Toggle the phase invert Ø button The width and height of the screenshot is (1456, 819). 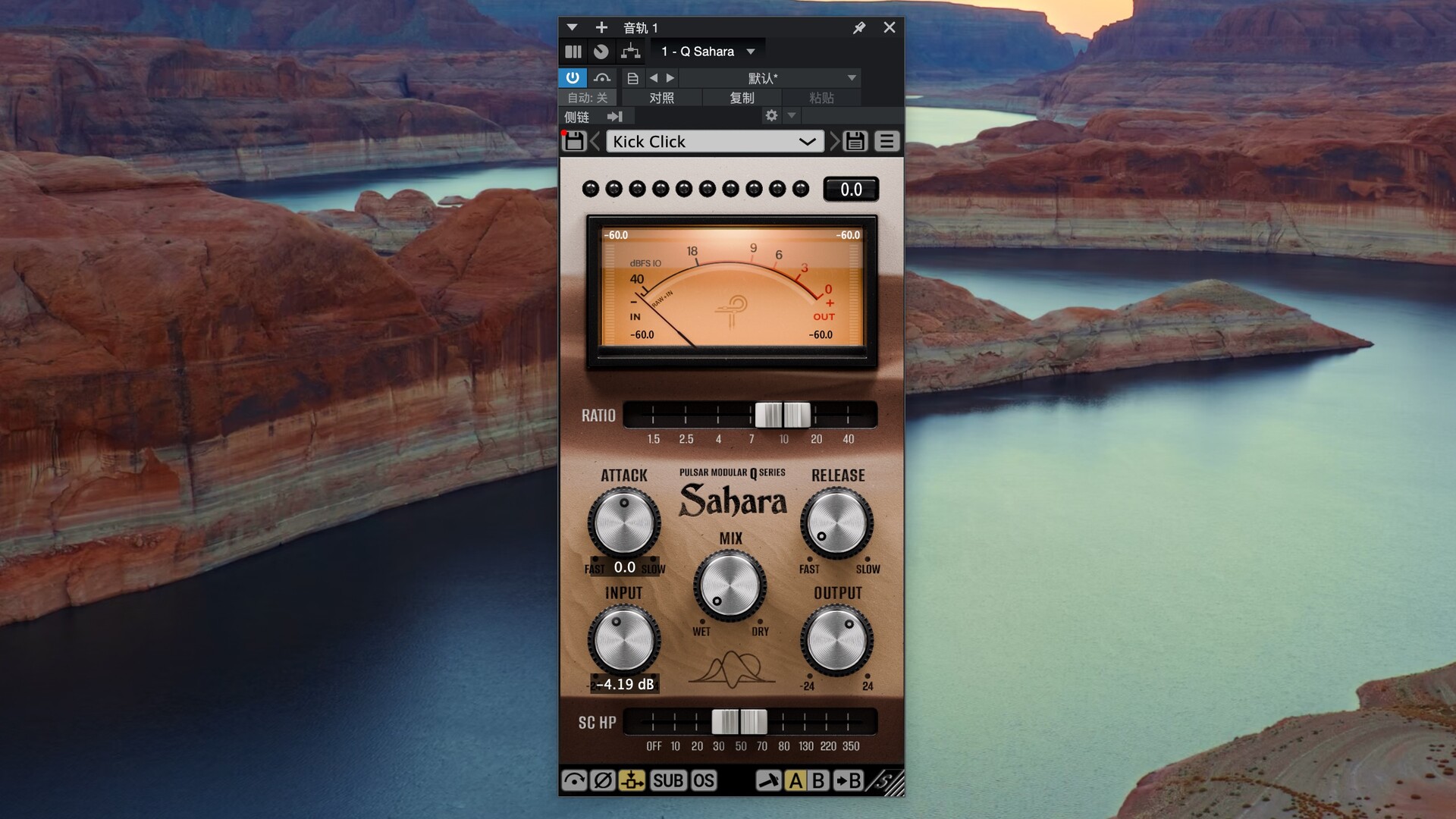coord(603,780)
